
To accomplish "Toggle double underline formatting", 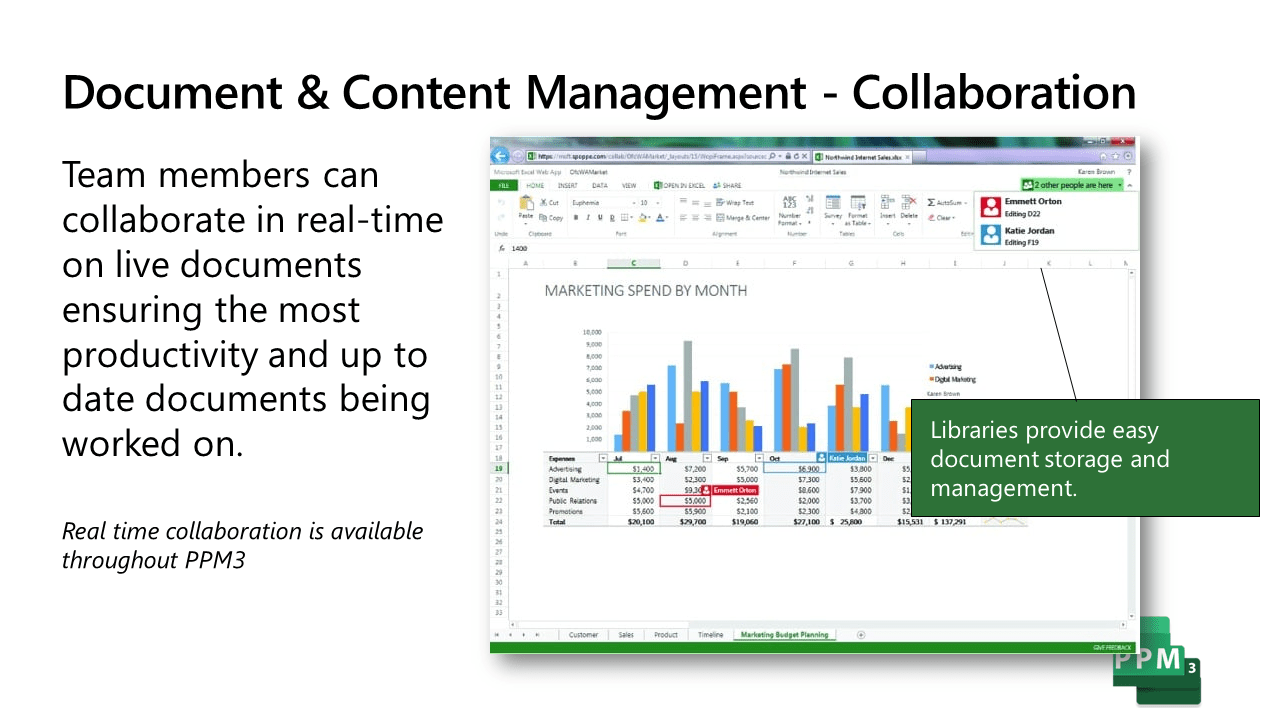I will tap(612, 217).
